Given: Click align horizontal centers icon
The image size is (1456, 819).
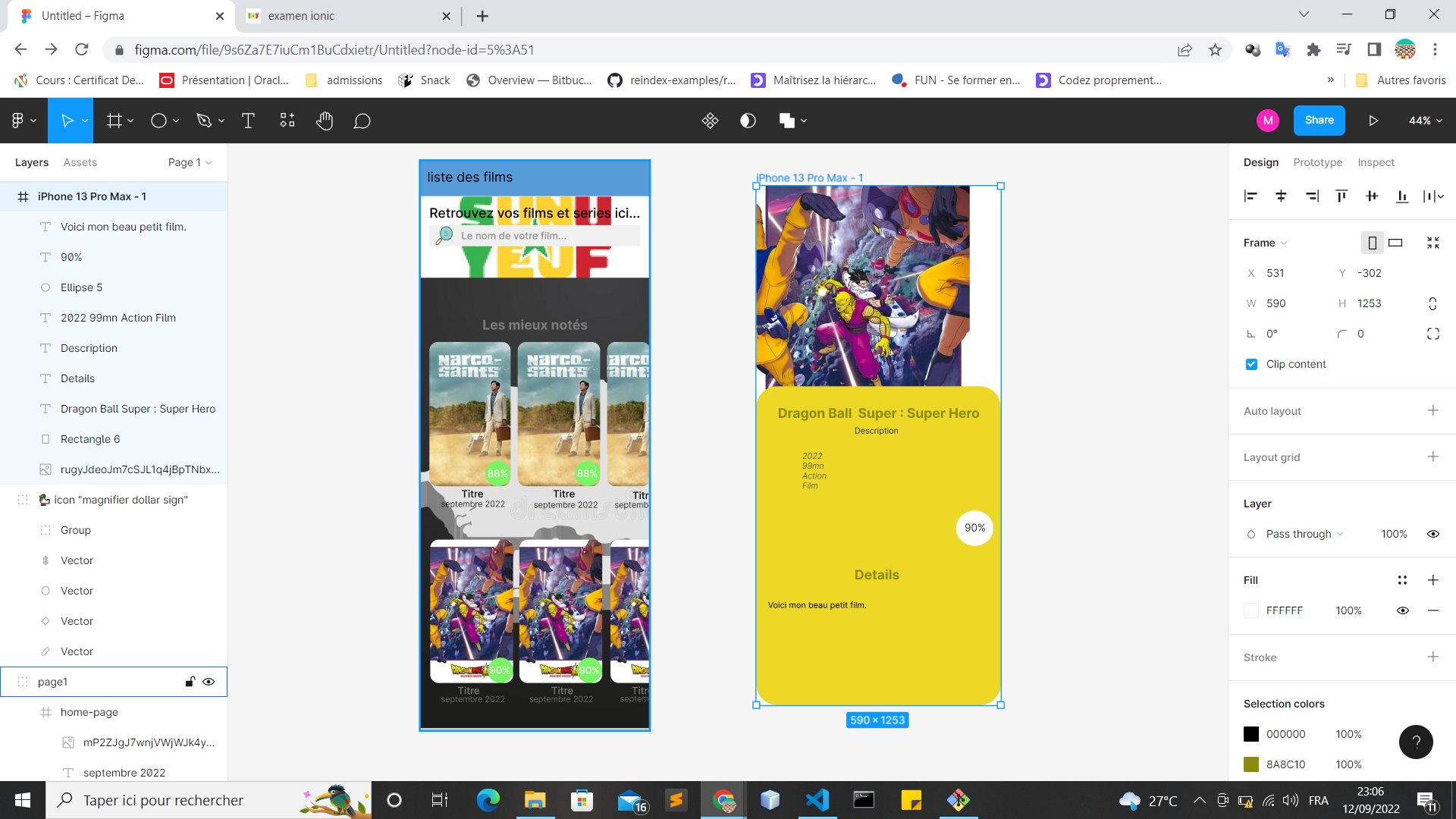Looking at the screenshot, I should coord(1281,196).
